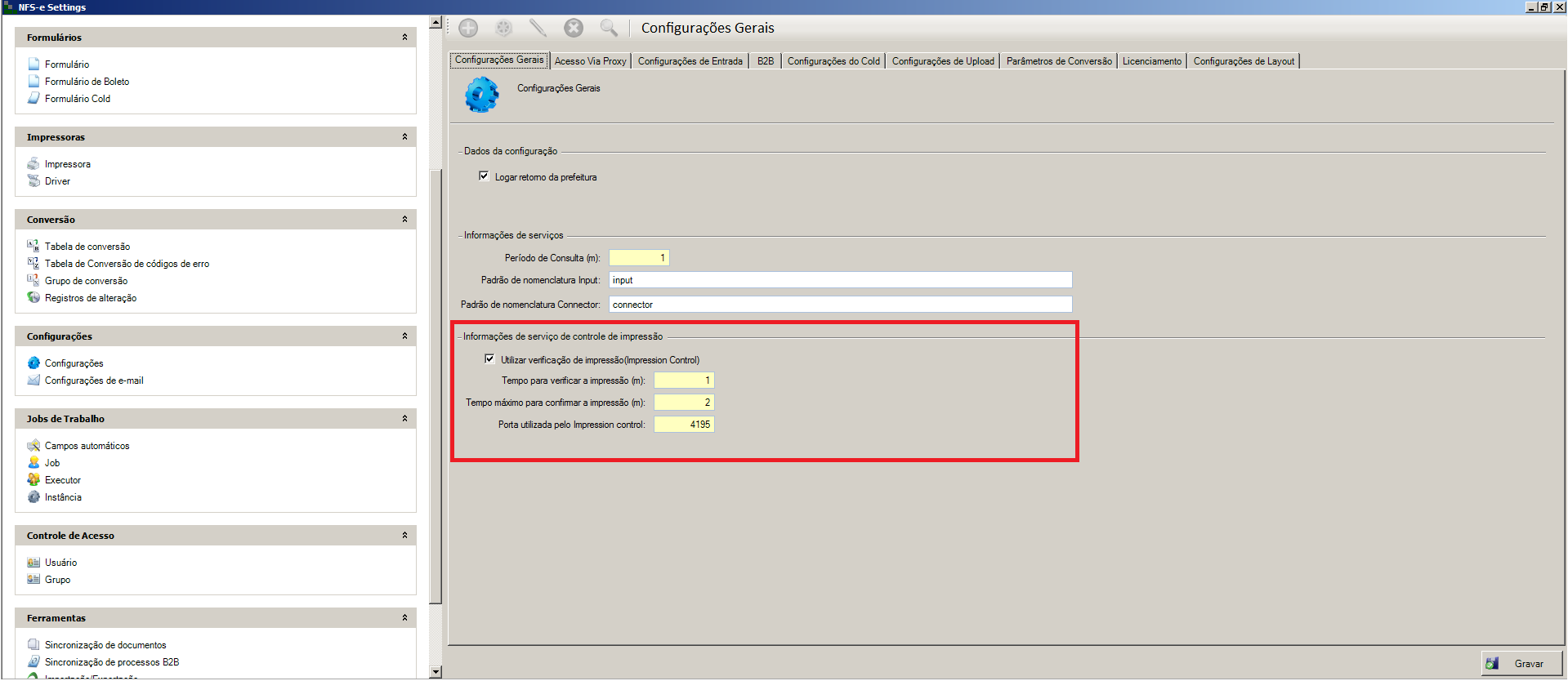This screenshot has width=1568, height=681.
Task: Click Tempo para verificar a impressão field
Action: click(684, 380)
